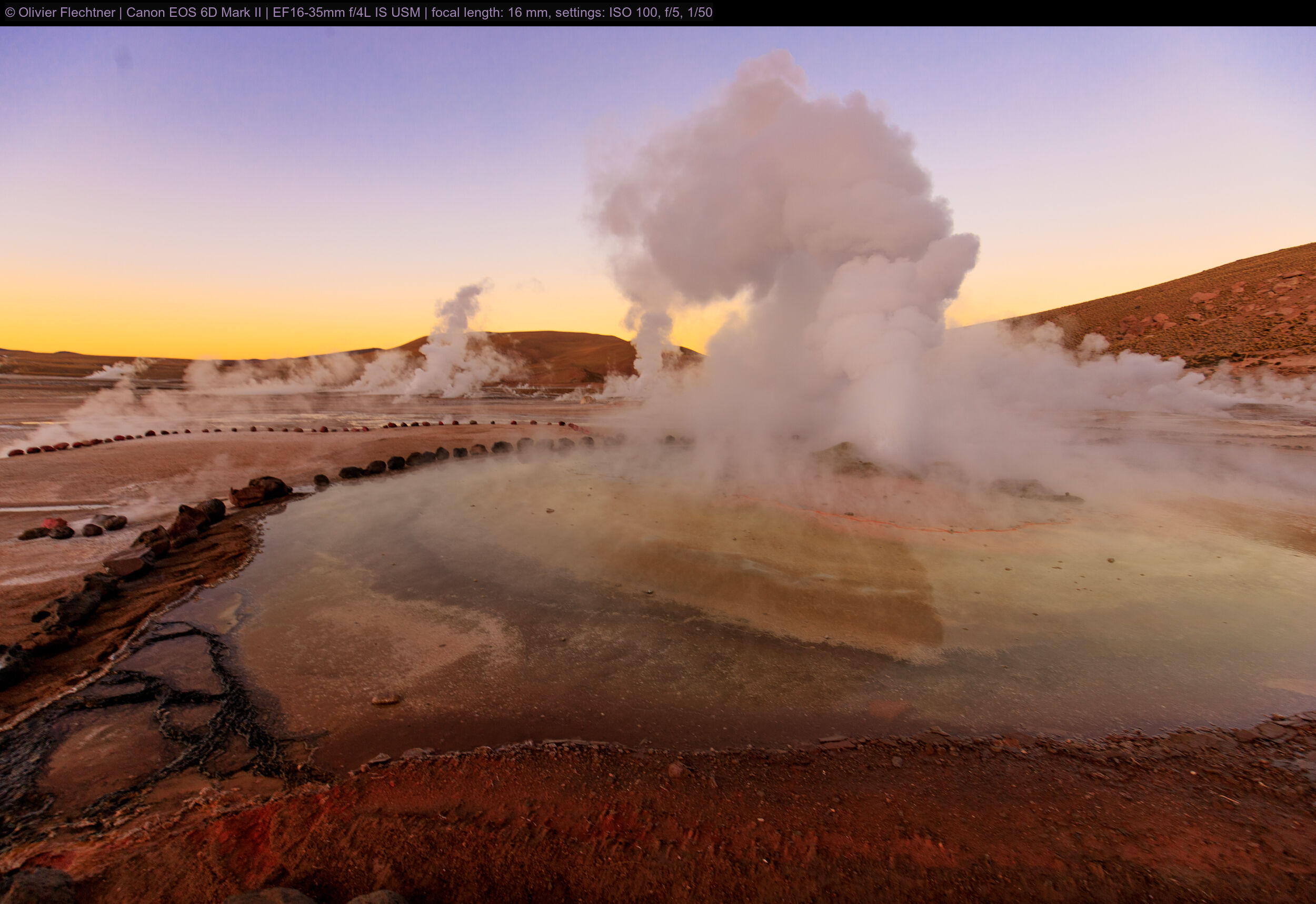Viewport: 1316px width, 904px height.
Task: Click the "settings: ISO 100, f/5, 1/50" text
Action: [634, 13]
